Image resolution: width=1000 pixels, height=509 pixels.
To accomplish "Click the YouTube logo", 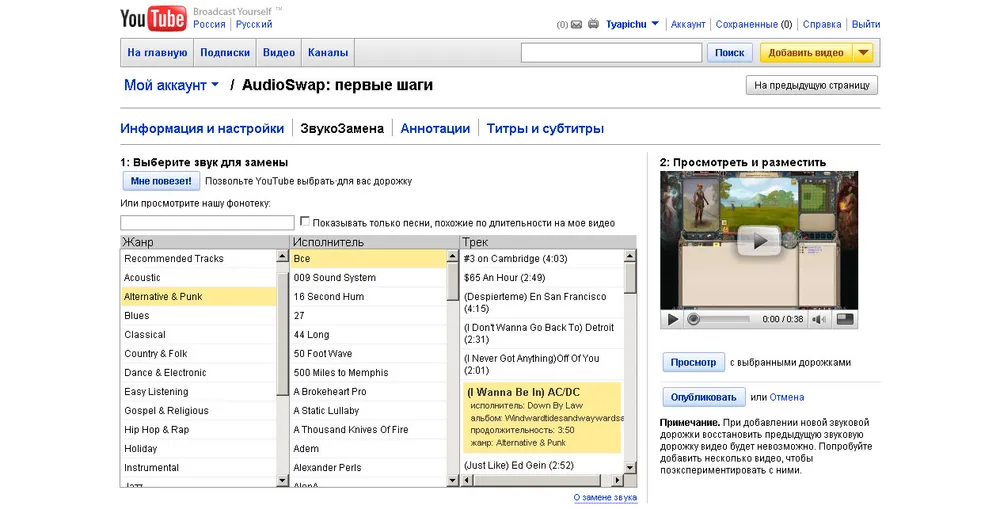I will [153, 18].
